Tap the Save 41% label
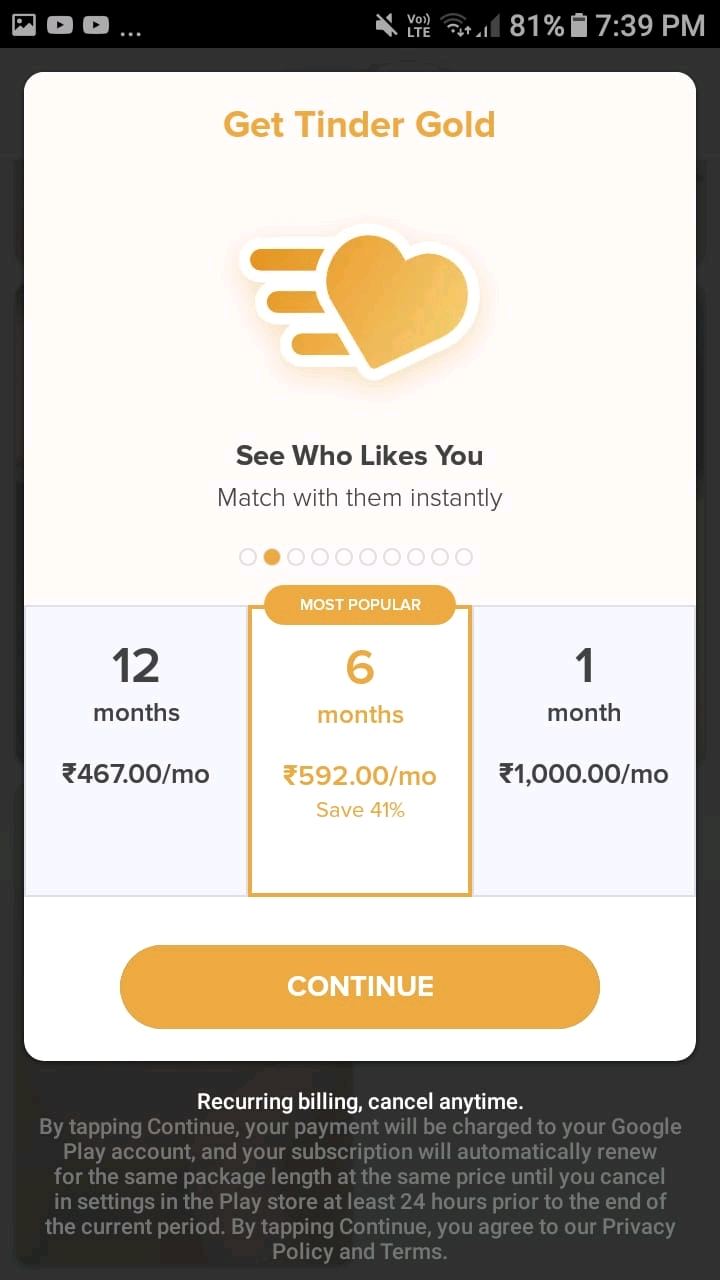Screen dimensions: 720x1280 360,810
